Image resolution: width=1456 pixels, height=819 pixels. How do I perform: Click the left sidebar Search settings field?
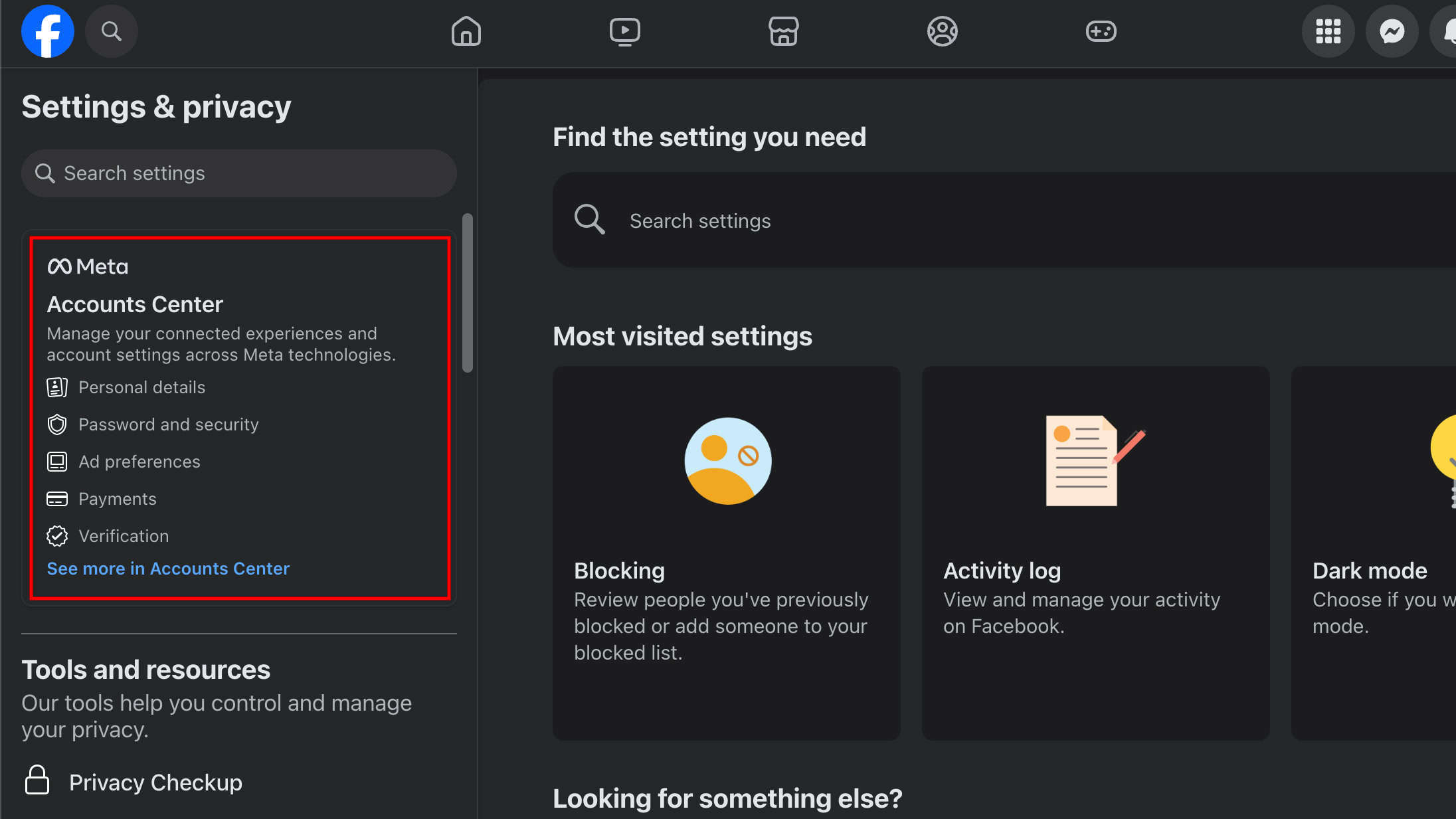pyautogui.click(x=239, y=173)
